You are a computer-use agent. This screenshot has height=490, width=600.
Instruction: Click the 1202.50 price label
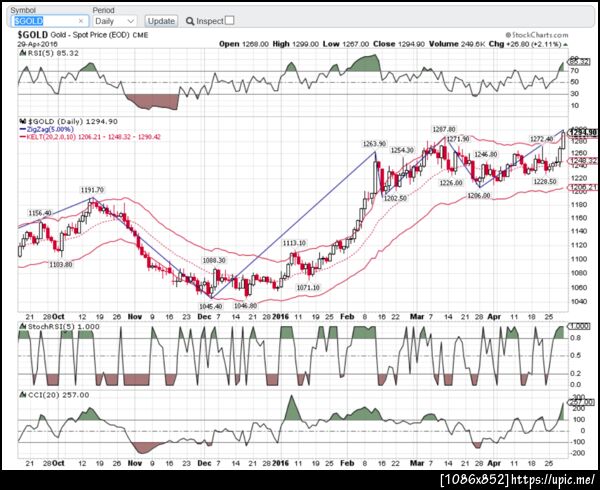click(x=395, y=198)
